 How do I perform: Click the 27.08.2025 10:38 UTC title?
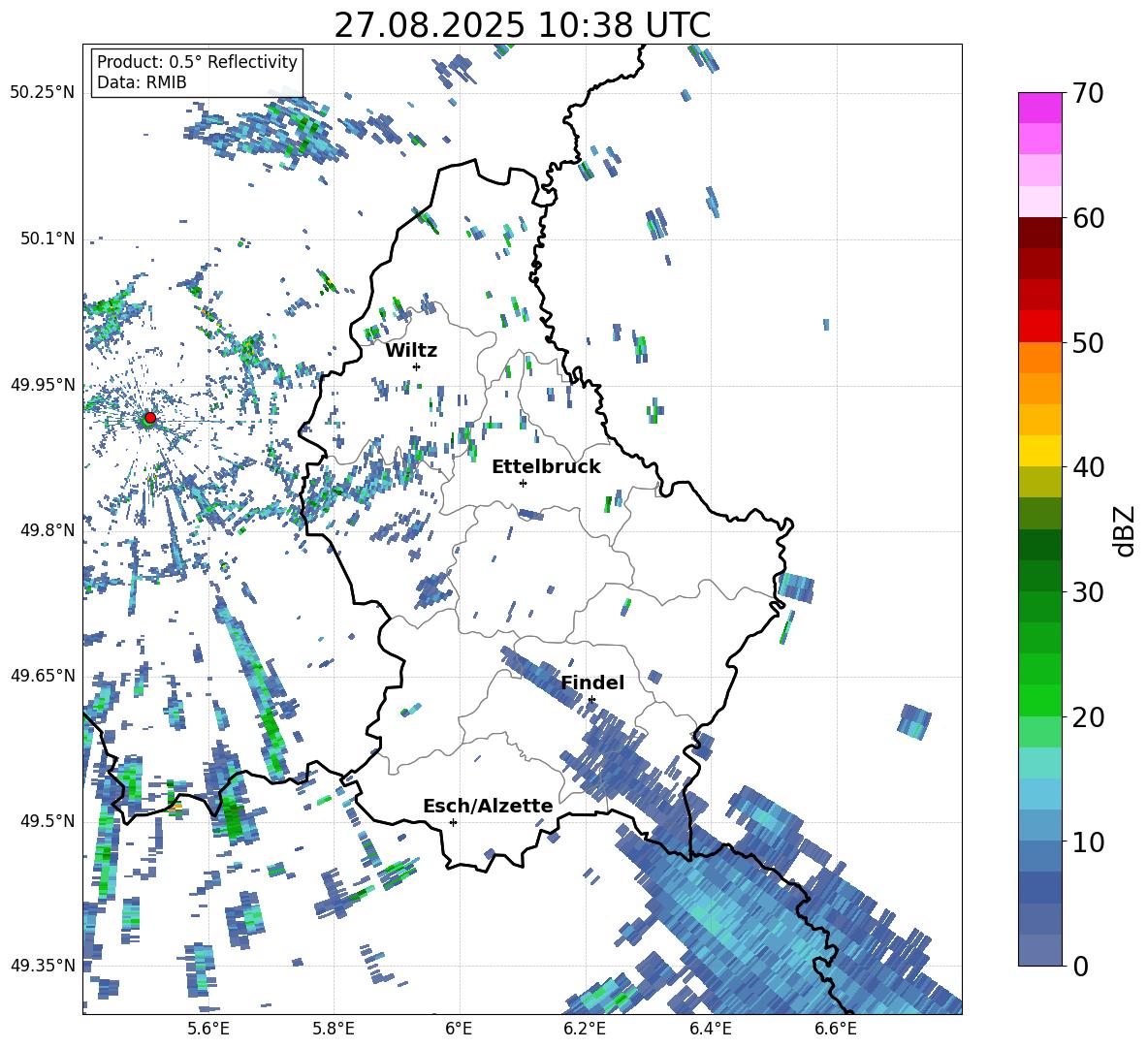pos(523,25)
